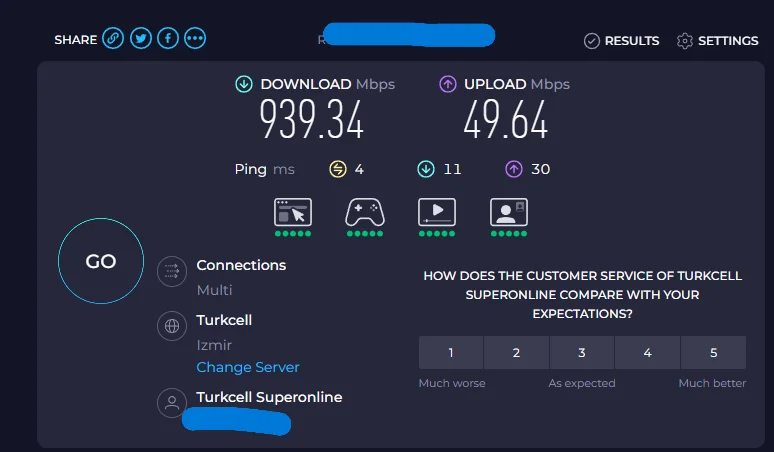The image size is (774, 452).
Task: Open the Results page
Action: tap(621, 41)
